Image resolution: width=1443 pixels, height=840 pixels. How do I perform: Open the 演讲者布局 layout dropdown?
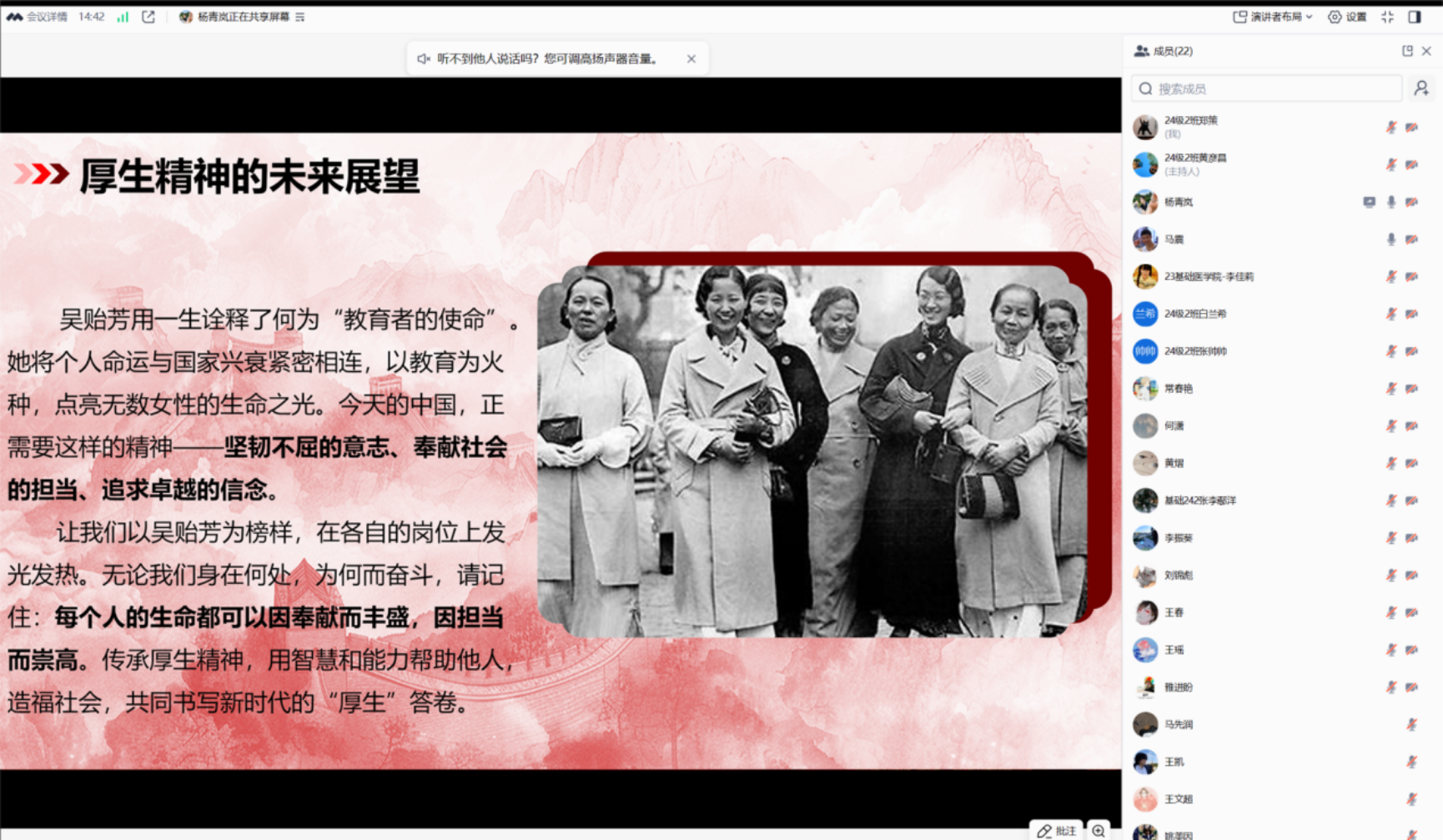[x=1273, y=17]
